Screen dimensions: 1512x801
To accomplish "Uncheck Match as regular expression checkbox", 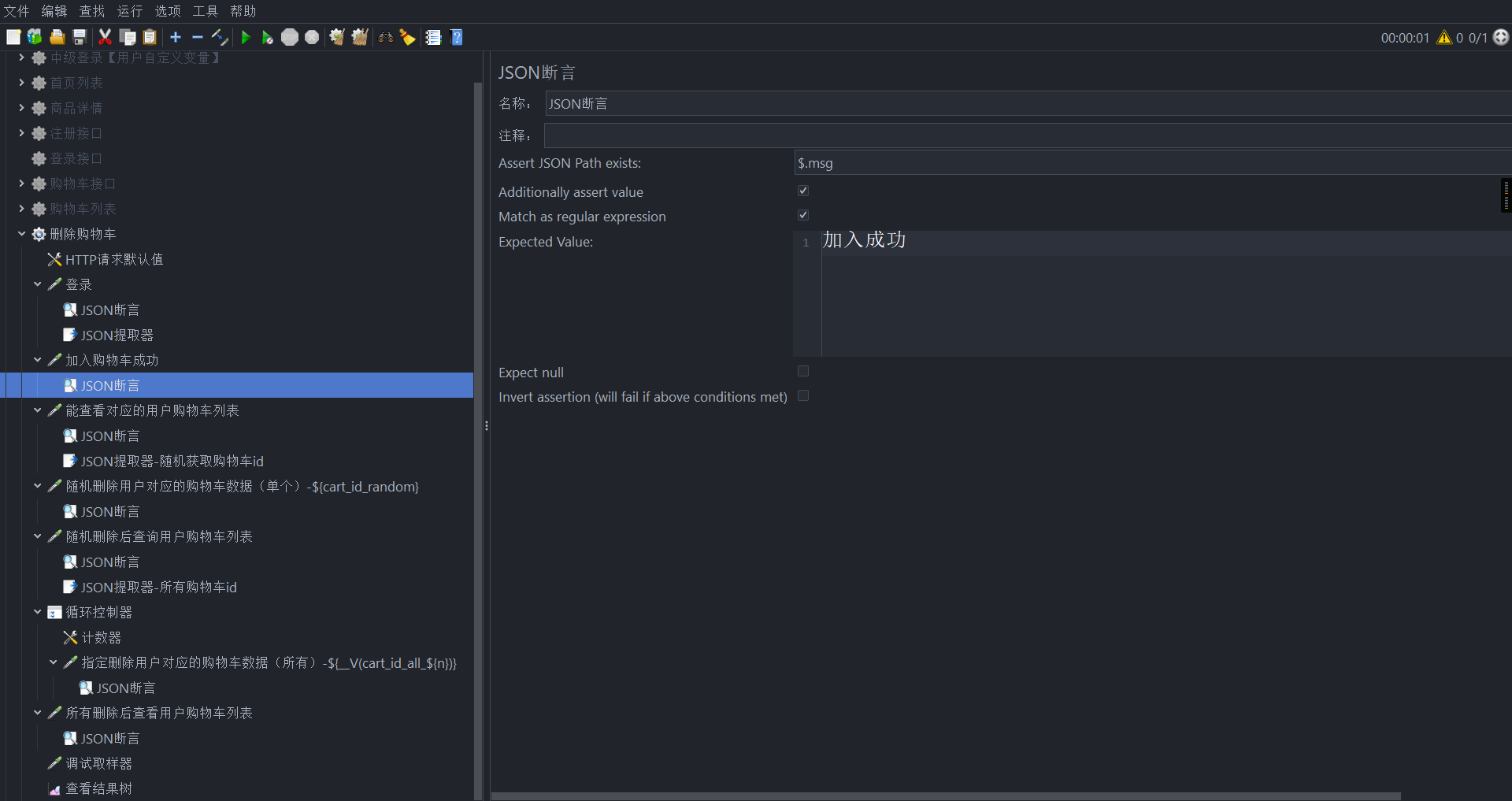I will click(803, 215).
